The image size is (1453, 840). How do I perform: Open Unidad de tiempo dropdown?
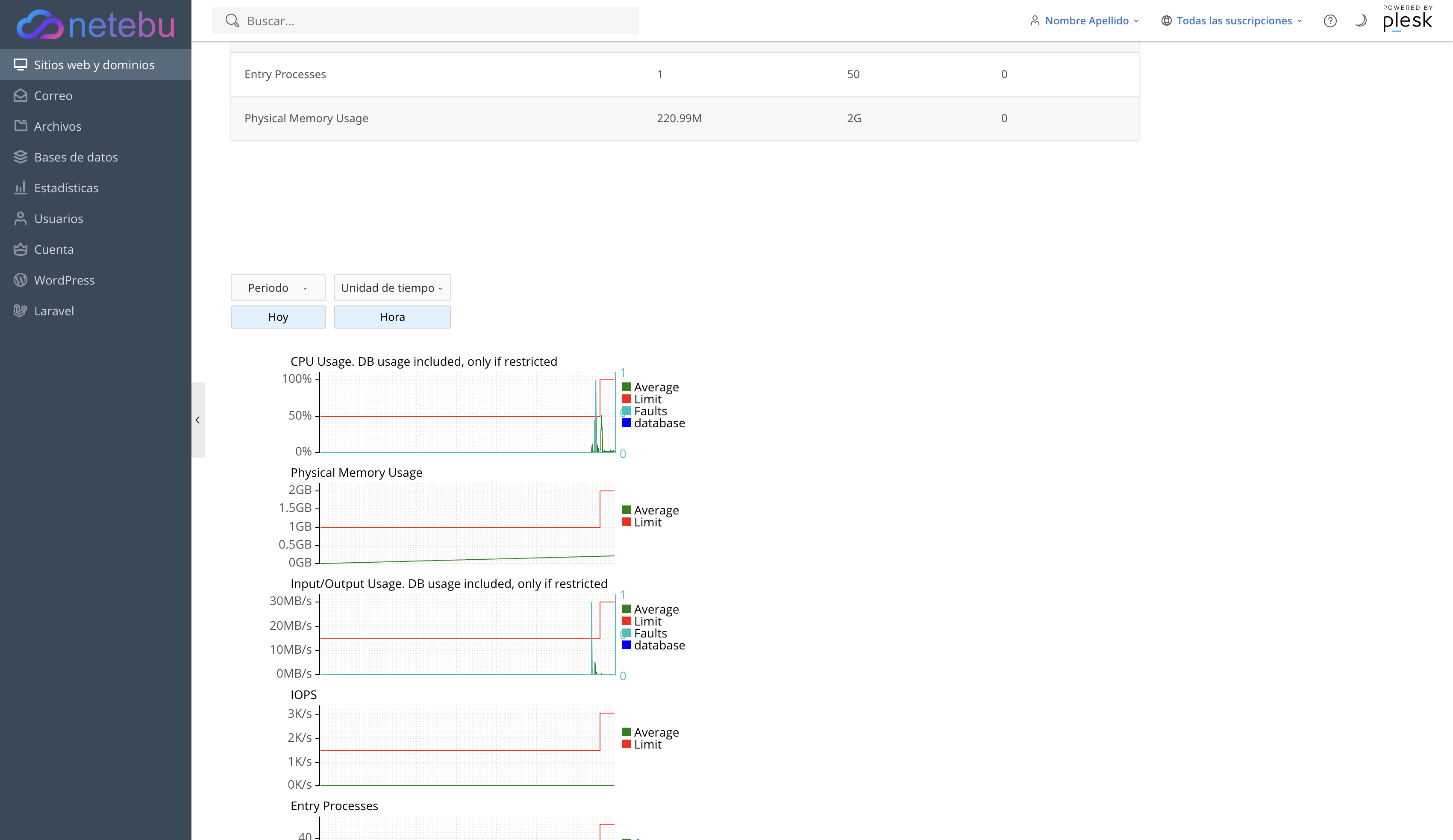(x=392, y=288)
